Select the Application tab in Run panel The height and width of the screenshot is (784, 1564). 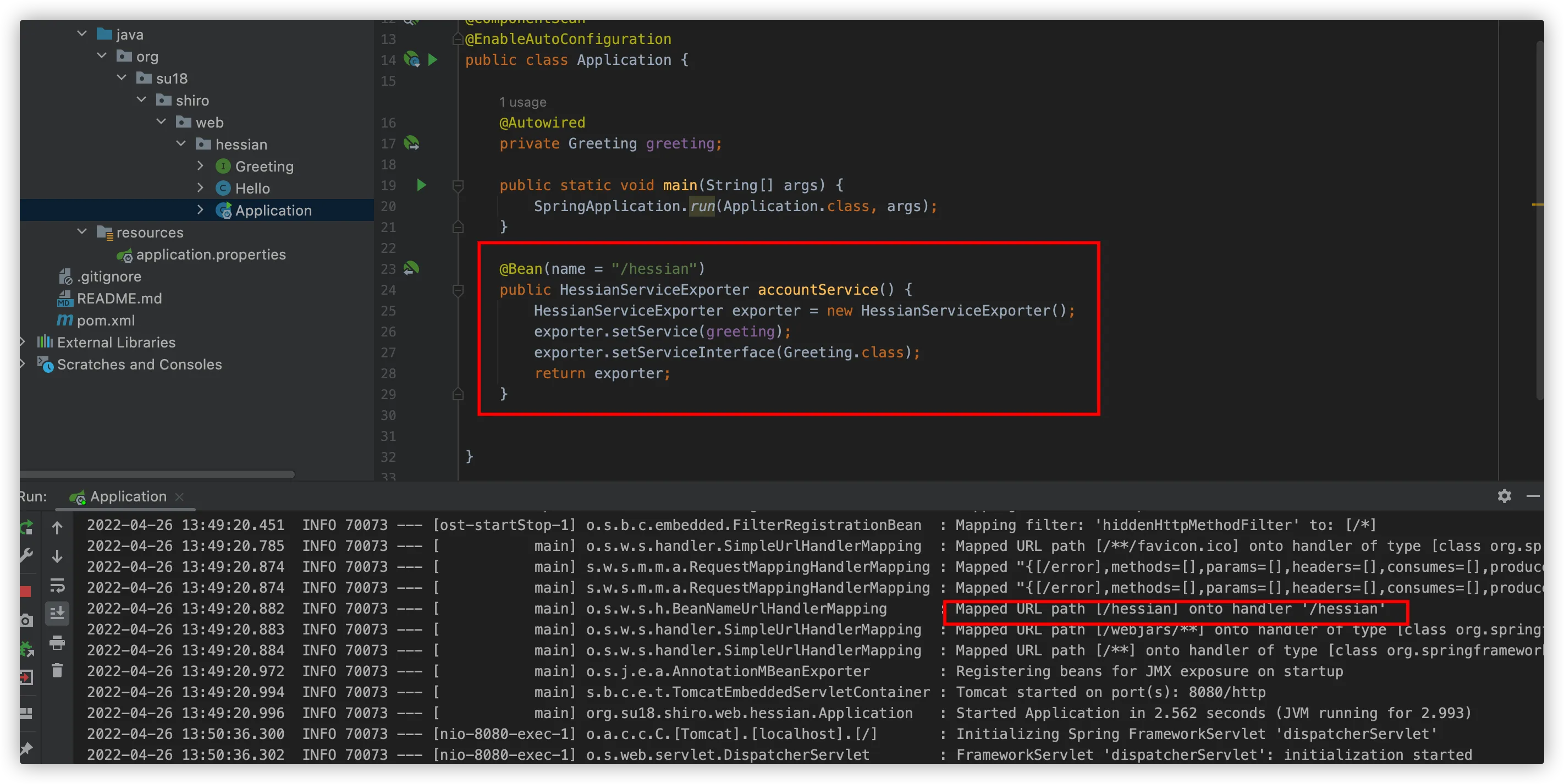[128, 496]
